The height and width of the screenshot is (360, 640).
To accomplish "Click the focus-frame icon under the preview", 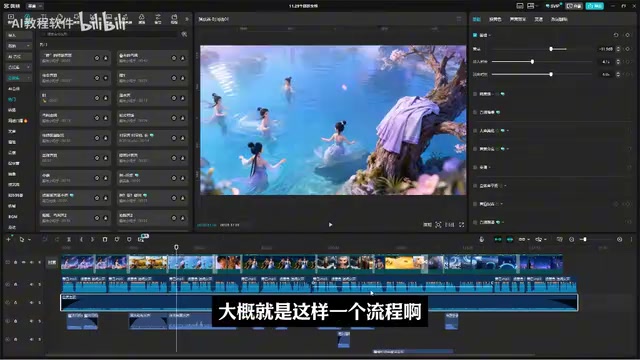I will point(438,224).
